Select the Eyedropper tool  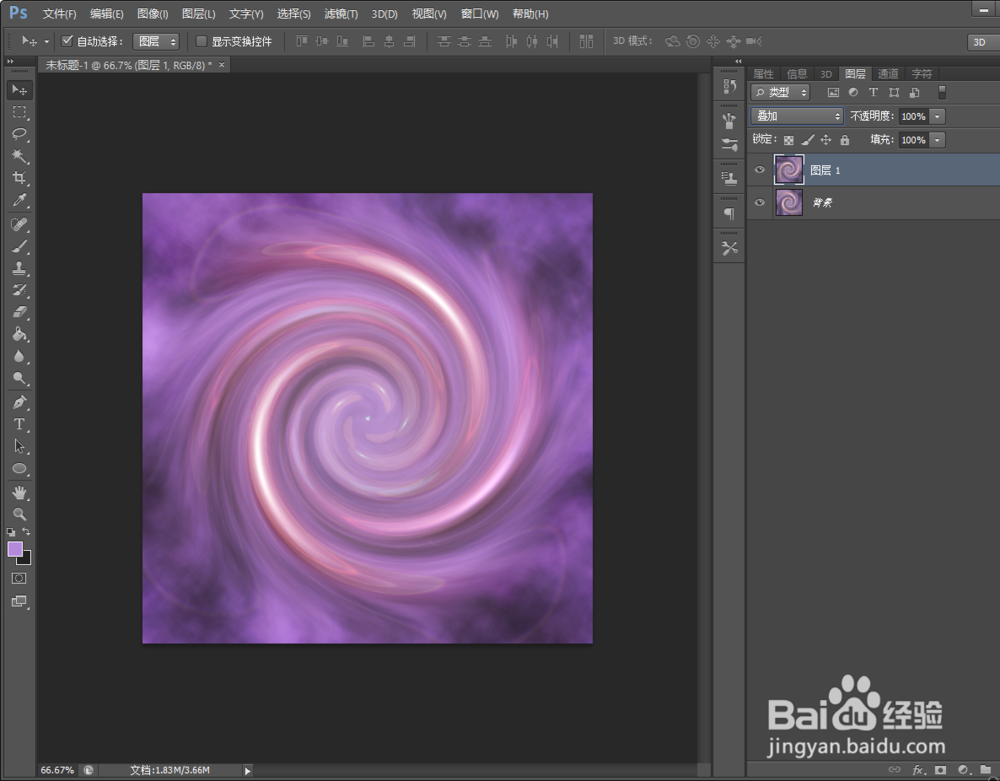pyautogui.click(x=20, y=200)
